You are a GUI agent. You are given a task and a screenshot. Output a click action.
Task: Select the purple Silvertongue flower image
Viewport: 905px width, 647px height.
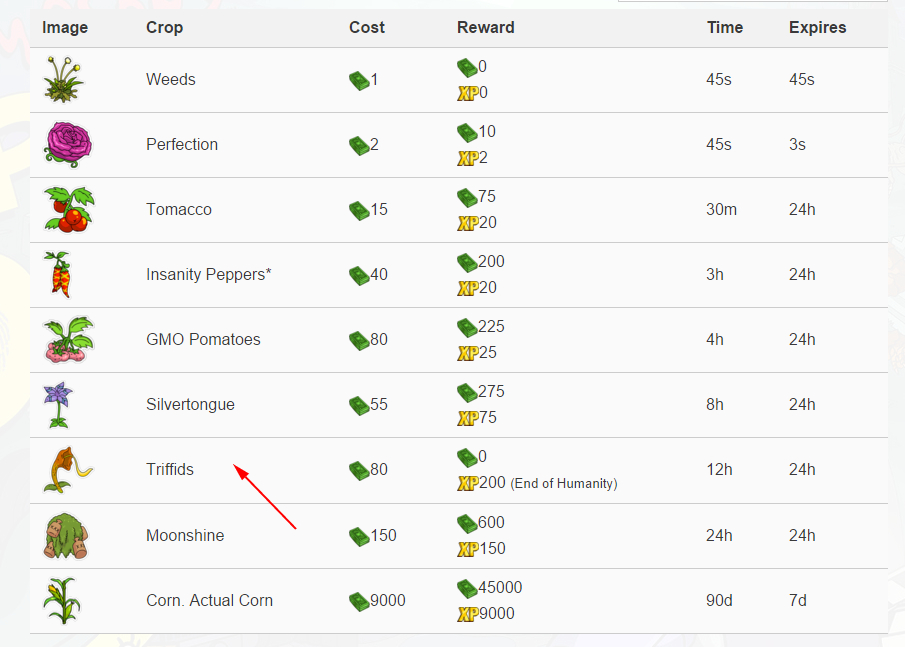pyautogui.click(x=59, y=405)
